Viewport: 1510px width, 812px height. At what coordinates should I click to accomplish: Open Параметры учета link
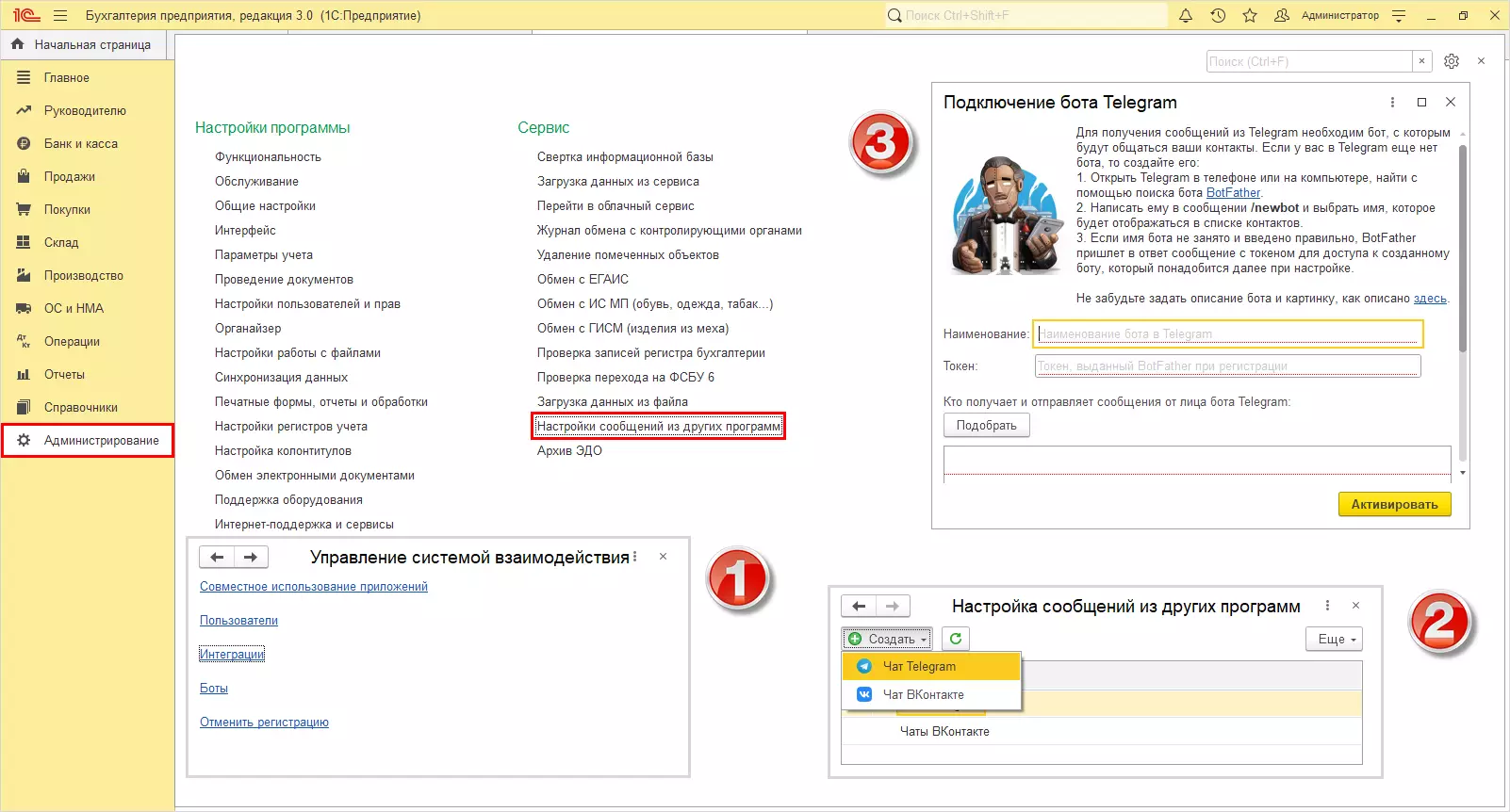[264, 255]
